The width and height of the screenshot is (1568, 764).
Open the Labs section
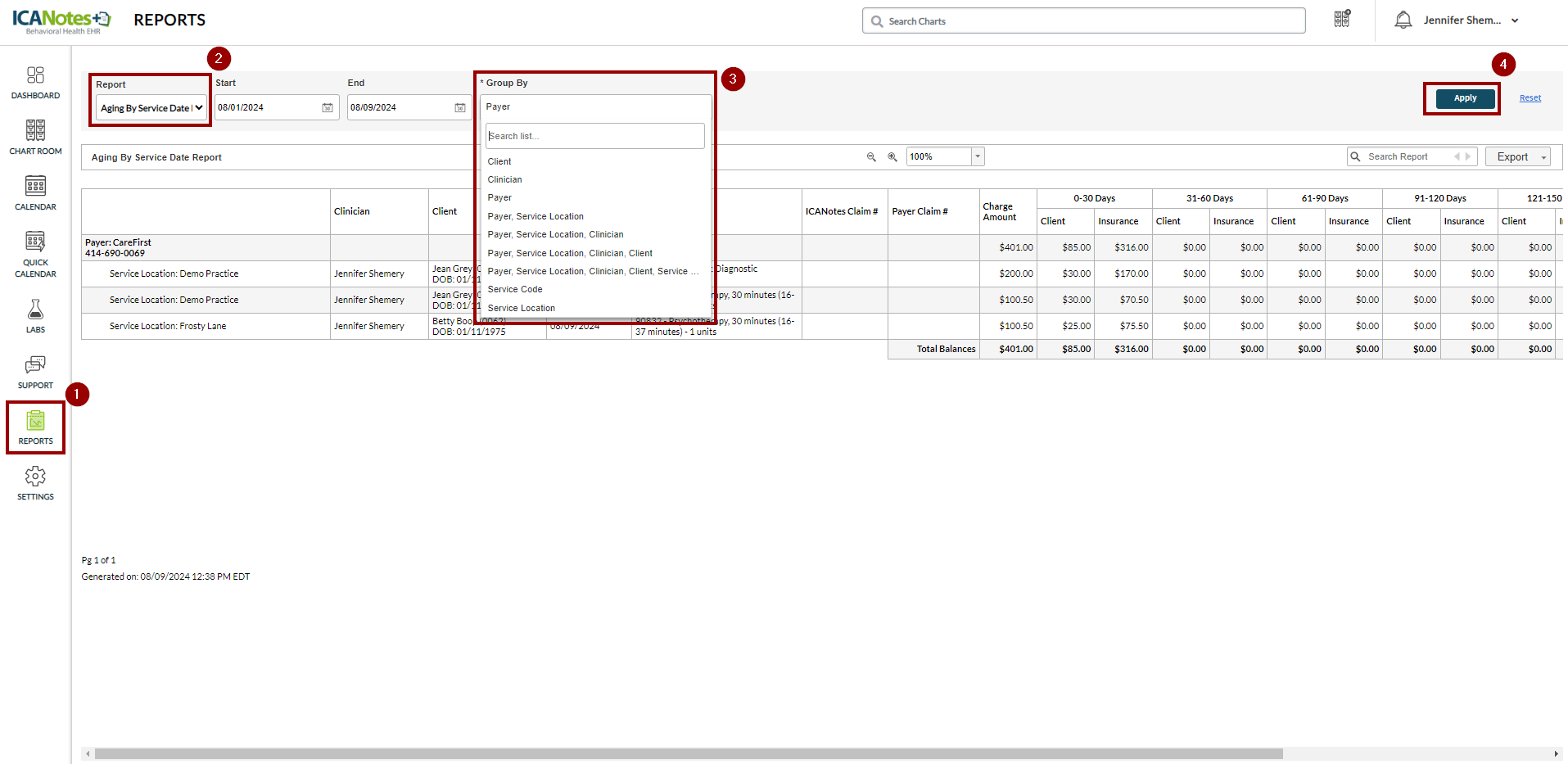point(35,316)
